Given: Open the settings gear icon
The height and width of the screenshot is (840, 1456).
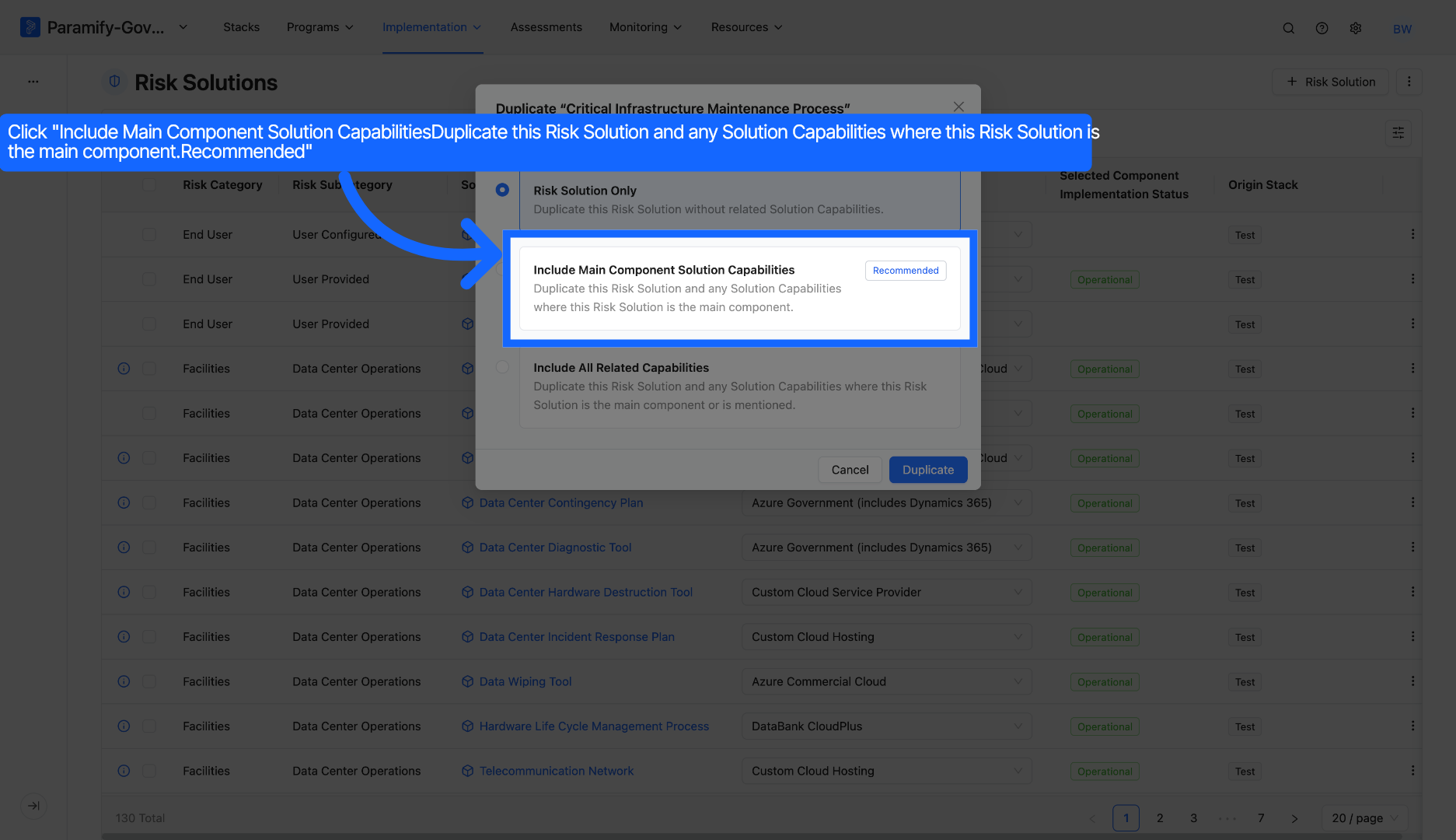Looking at the screenshot, I should pyautogui.click(x=1355, y=28).
